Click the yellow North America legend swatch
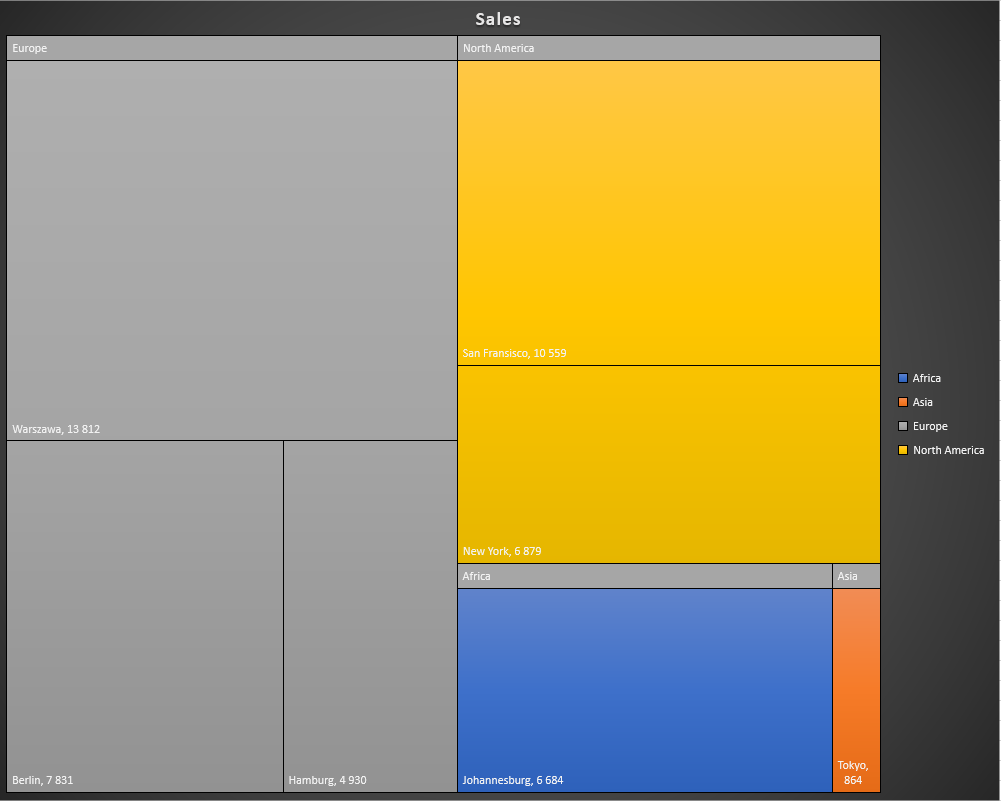1001x801 pixels. point(903,450)
